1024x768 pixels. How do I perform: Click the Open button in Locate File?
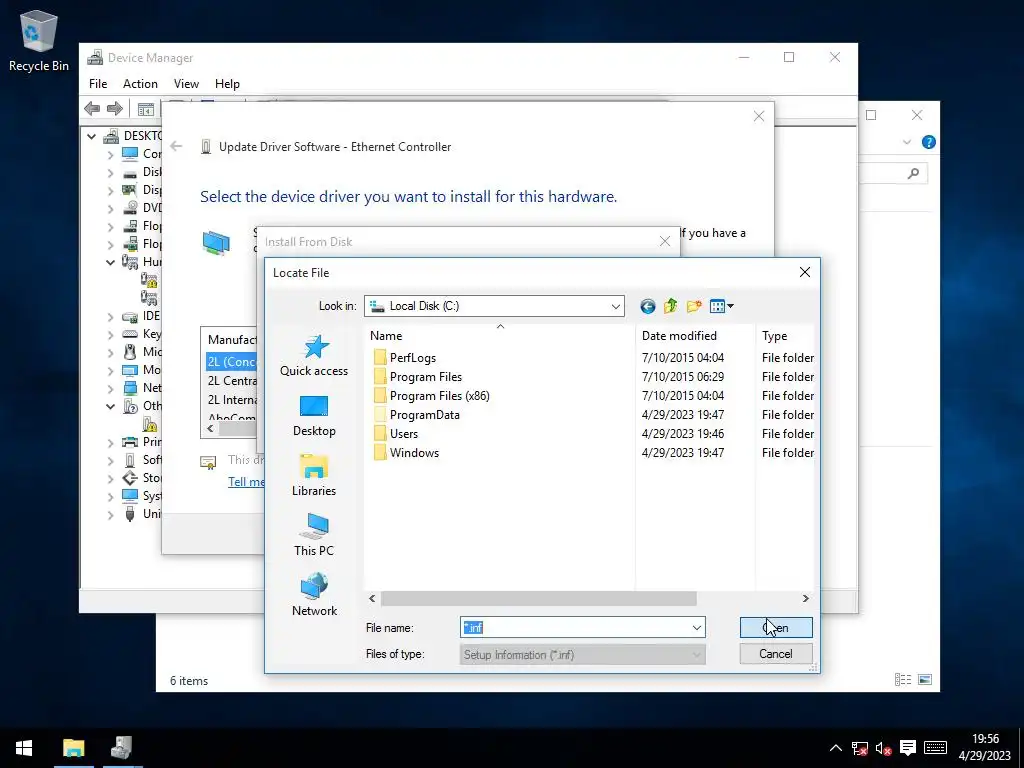tap(776, 628)
